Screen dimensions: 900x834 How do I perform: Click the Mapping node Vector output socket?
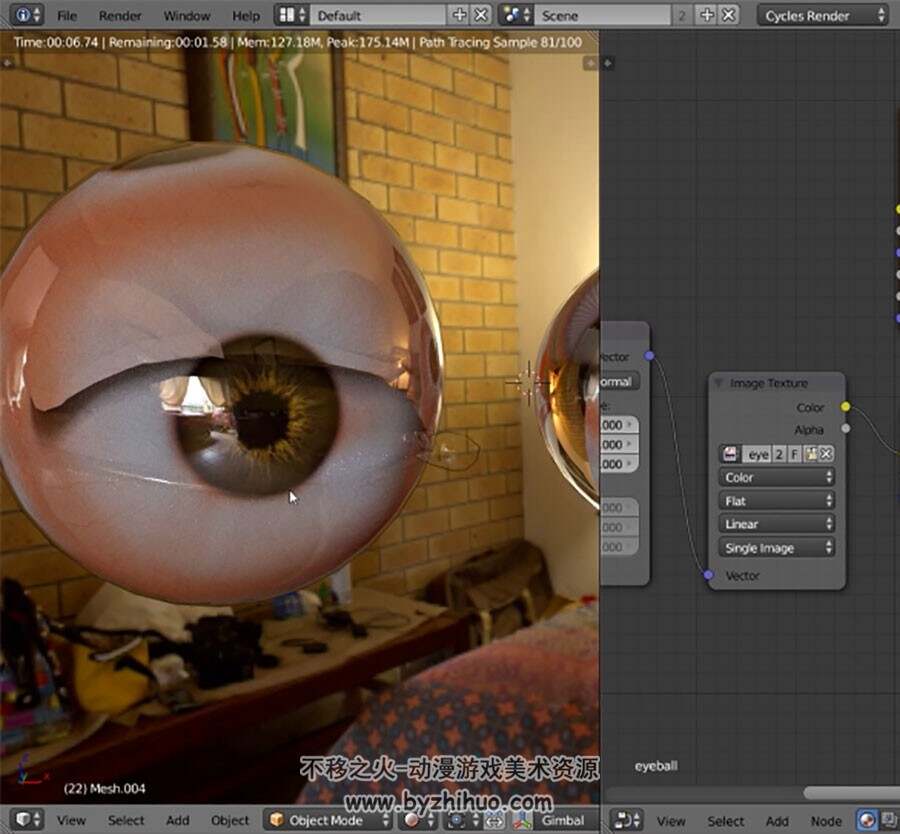click(x=649, y=356)
